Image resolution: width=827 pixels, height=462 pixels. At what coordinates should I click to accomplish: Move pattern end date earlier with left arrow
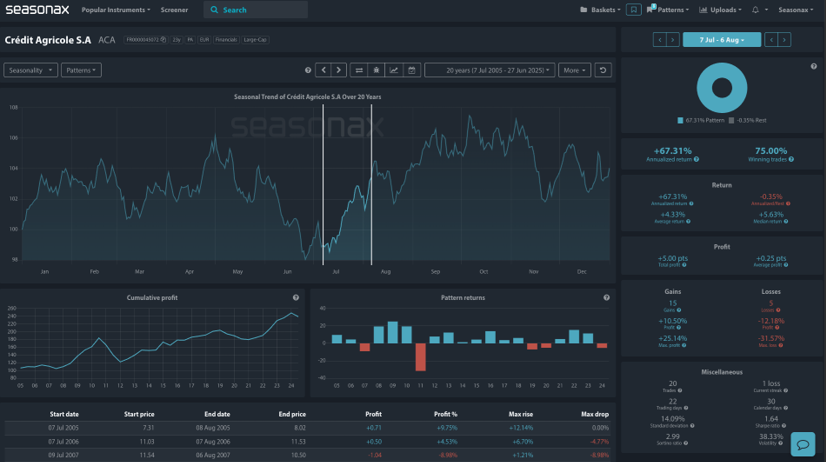coord(771,40)
